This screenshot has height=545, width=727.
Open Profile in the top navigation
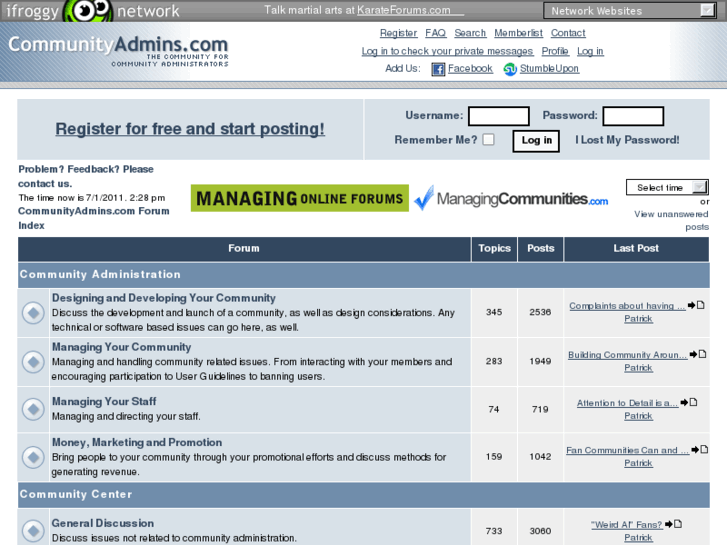click(555, 51)
